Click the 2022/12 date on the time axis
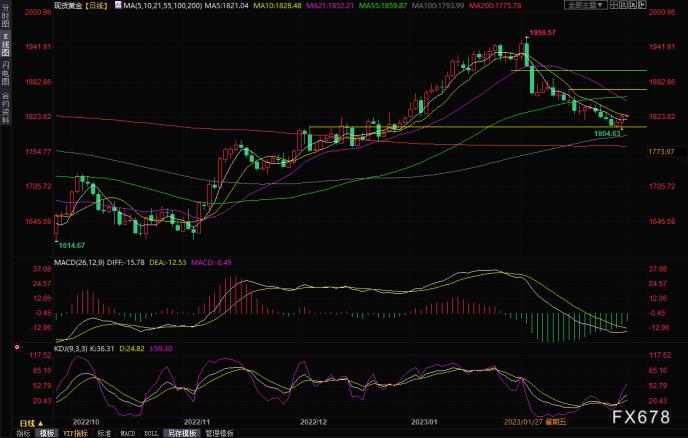The image size is (688, 438). 313,422
